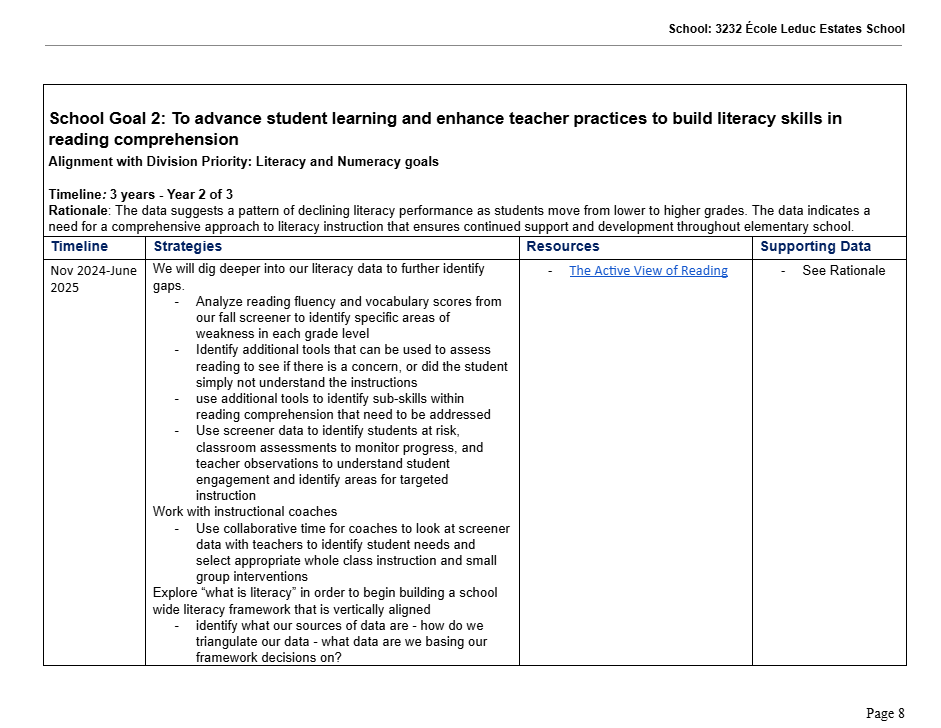Click the Resources column header
941x728 pixels.
click(x=563, y=247)
